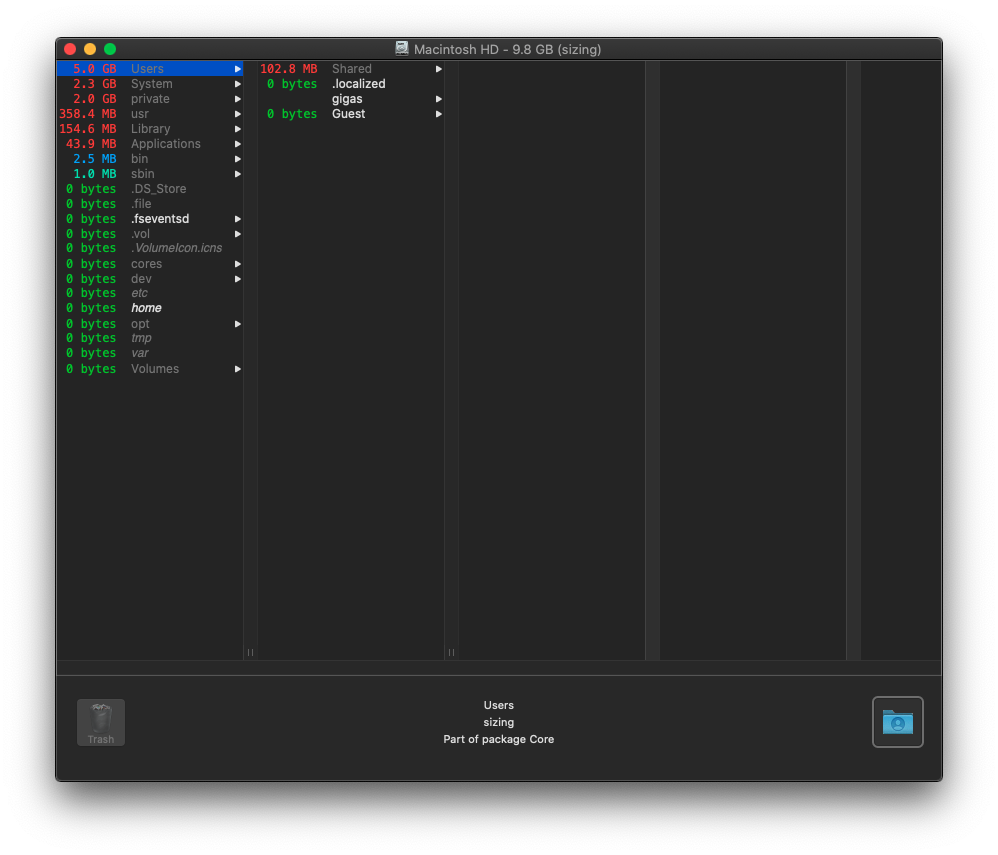The width and height of the screenshot is (998, 855).
Task: Select the Shared folder name
Action: click(351, 69)
